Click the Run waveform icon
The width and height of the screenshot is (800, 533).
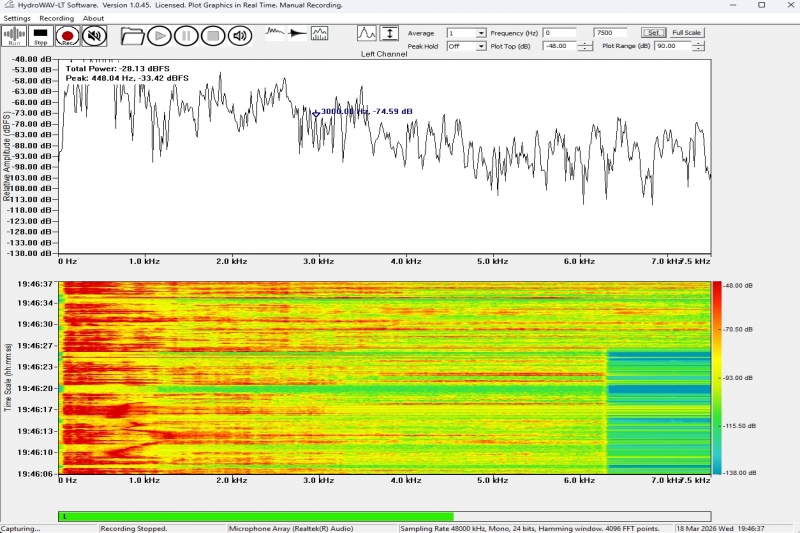(x=14, y=37)
